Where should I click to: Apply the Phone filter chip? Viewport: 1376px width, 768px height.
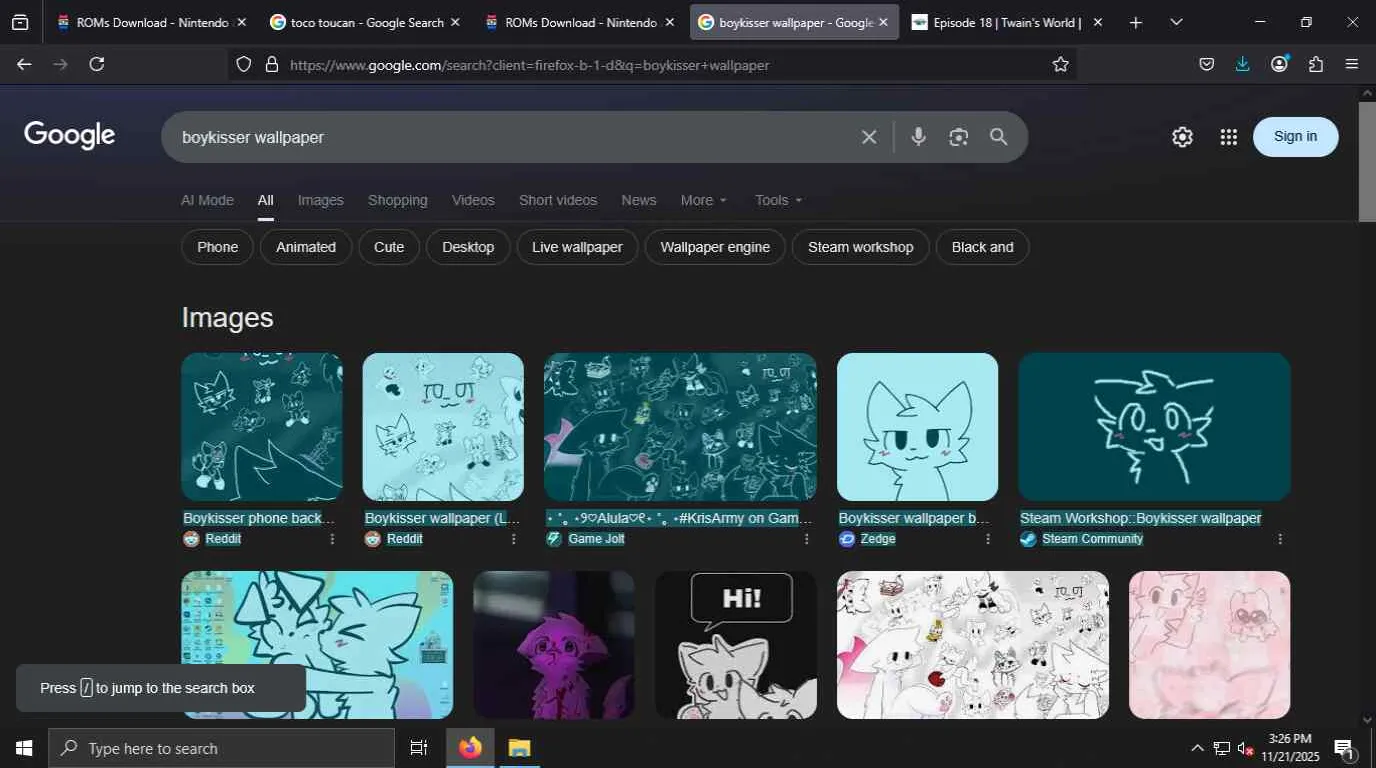point(217,247)
